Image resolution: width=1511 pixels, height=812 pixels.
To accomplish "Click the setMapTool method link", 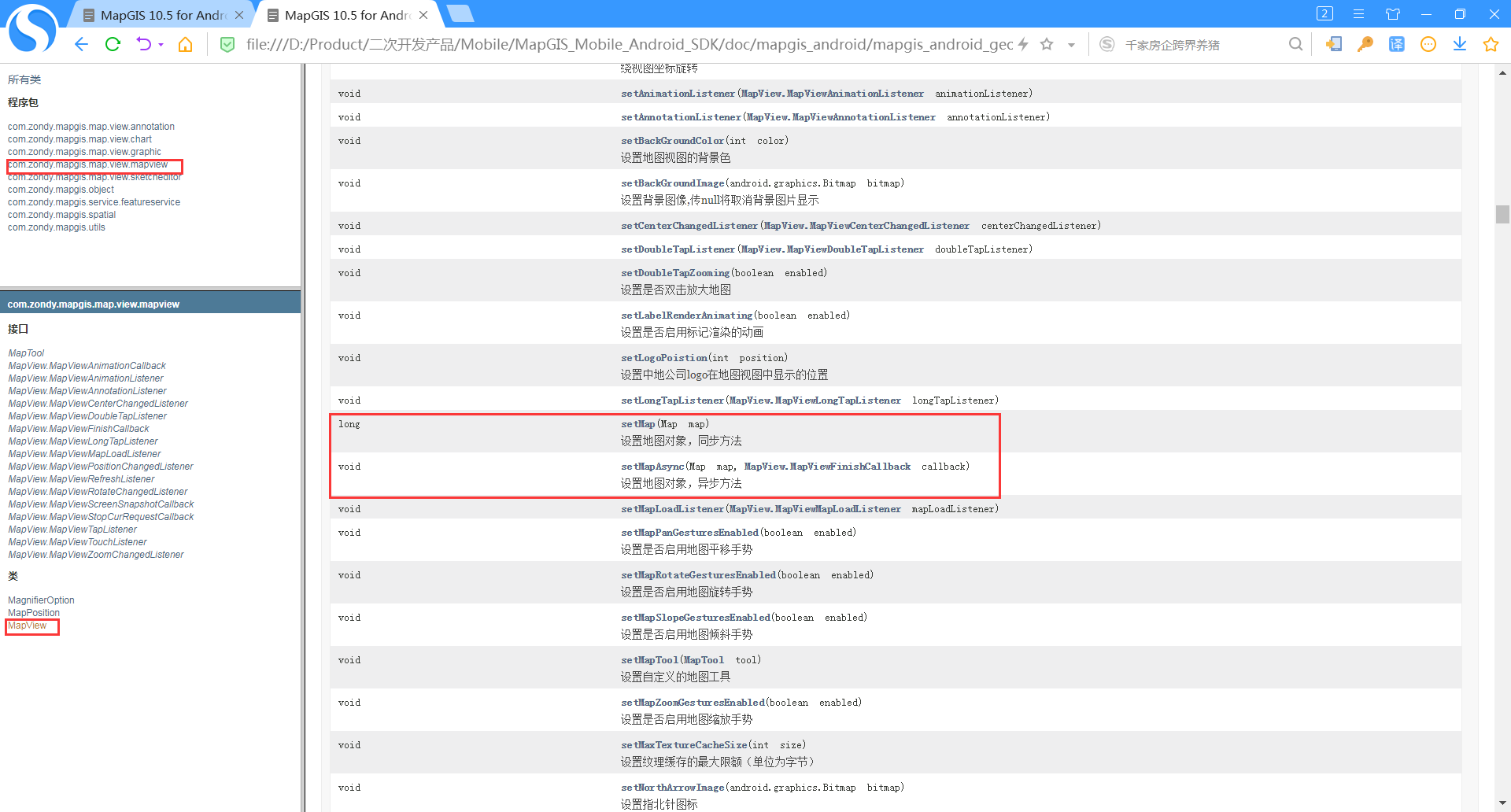I will coord(649,660).
